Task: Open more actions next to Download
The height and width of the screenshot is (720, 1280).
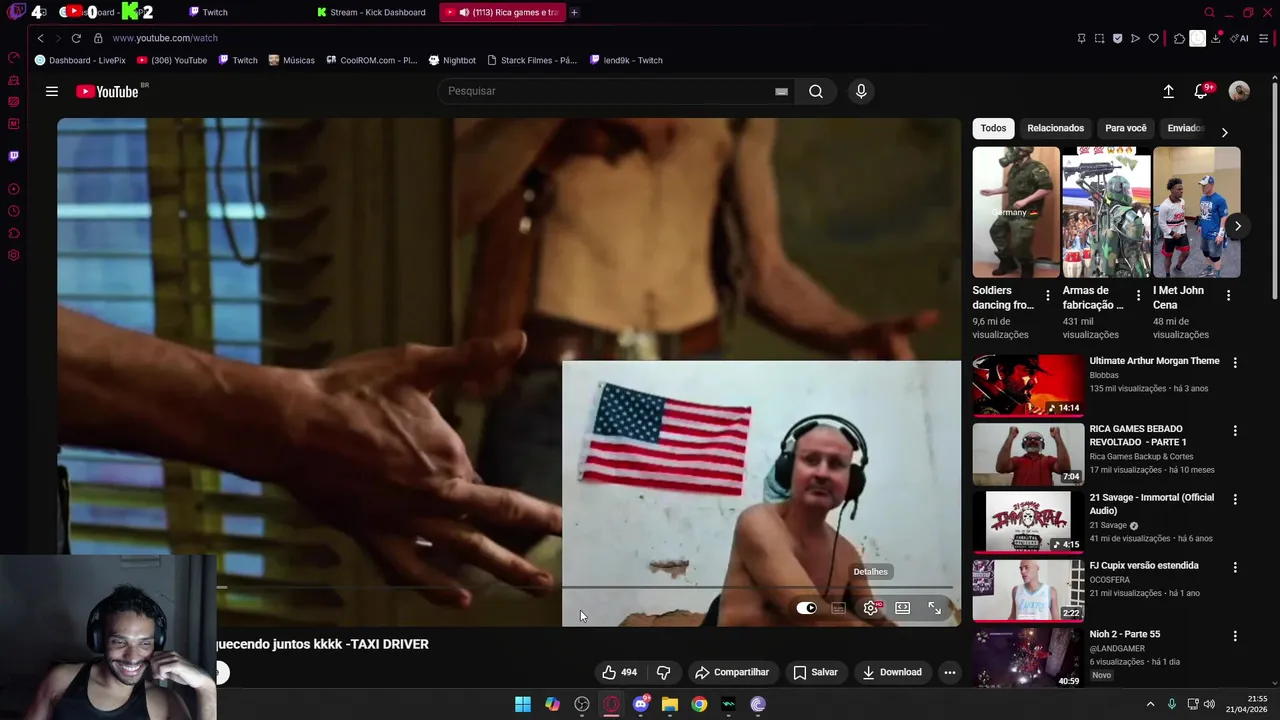Action: pyautogui.click(x=950, y=672)
